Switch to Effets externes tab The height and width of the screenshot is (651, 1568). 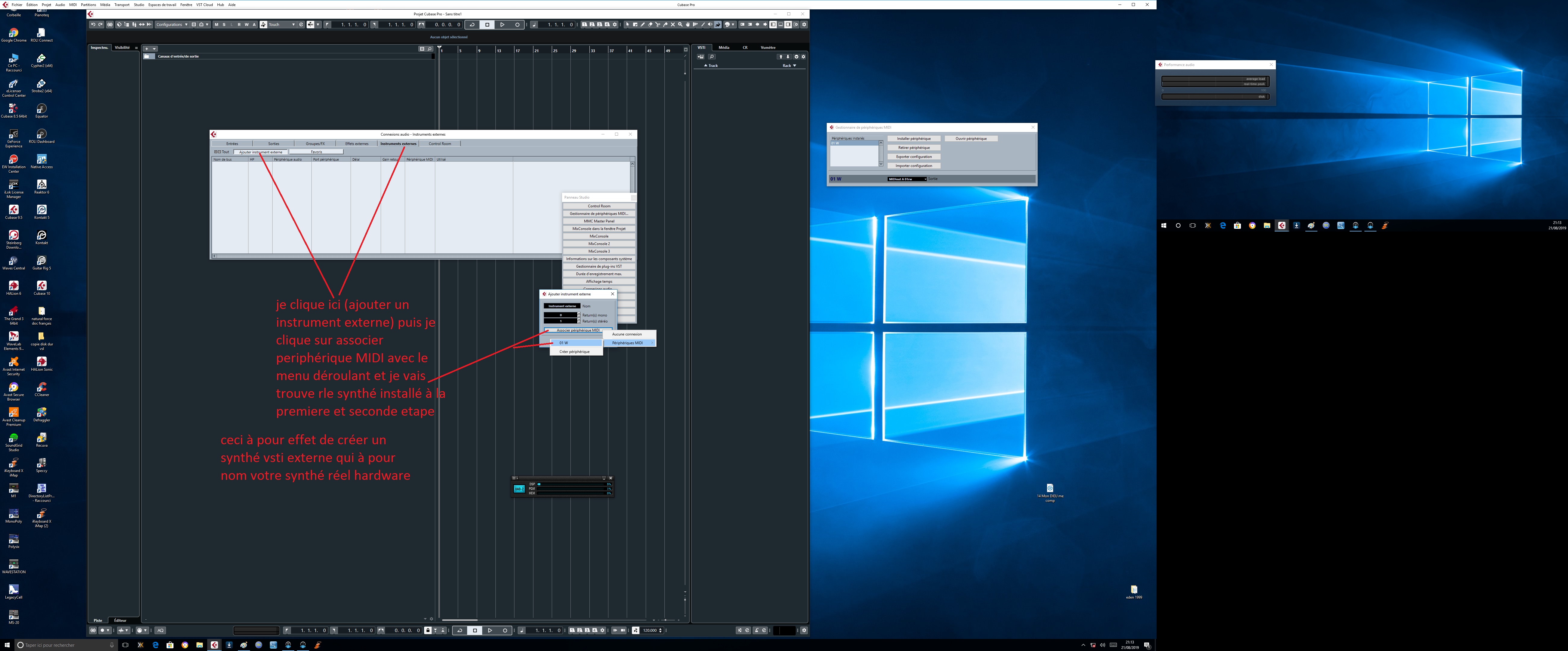click(357, 144)
